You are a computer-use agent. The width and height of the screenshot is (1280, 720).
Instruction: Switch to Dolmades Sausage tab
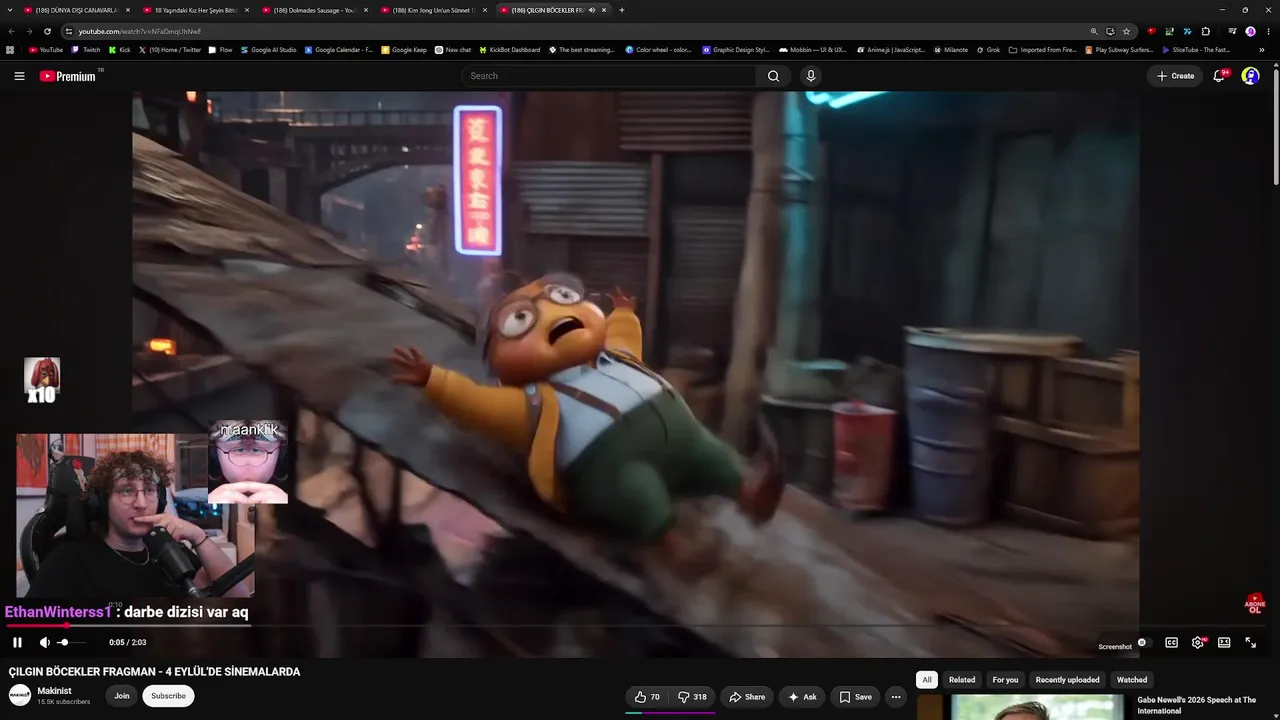(314, 10)
